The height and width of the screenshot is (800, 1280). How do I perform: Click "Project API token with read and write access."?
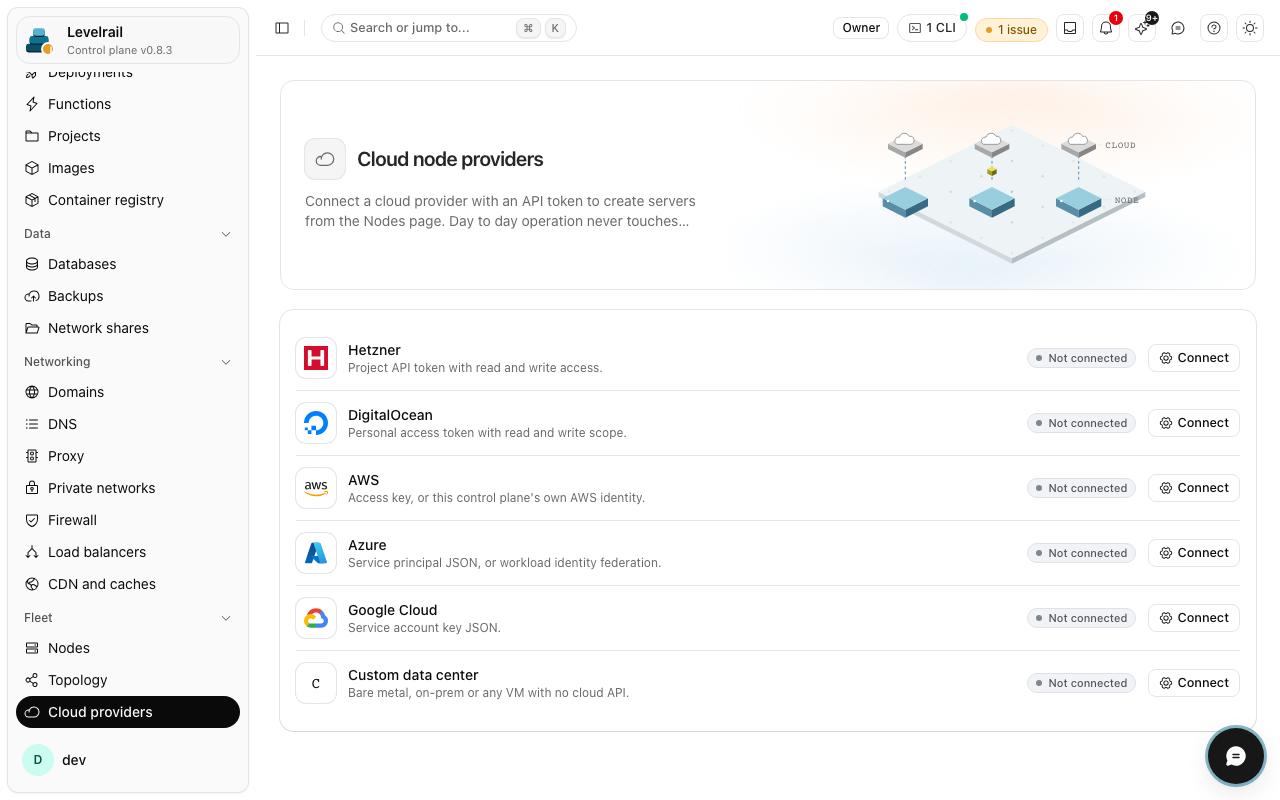[475, 368]
